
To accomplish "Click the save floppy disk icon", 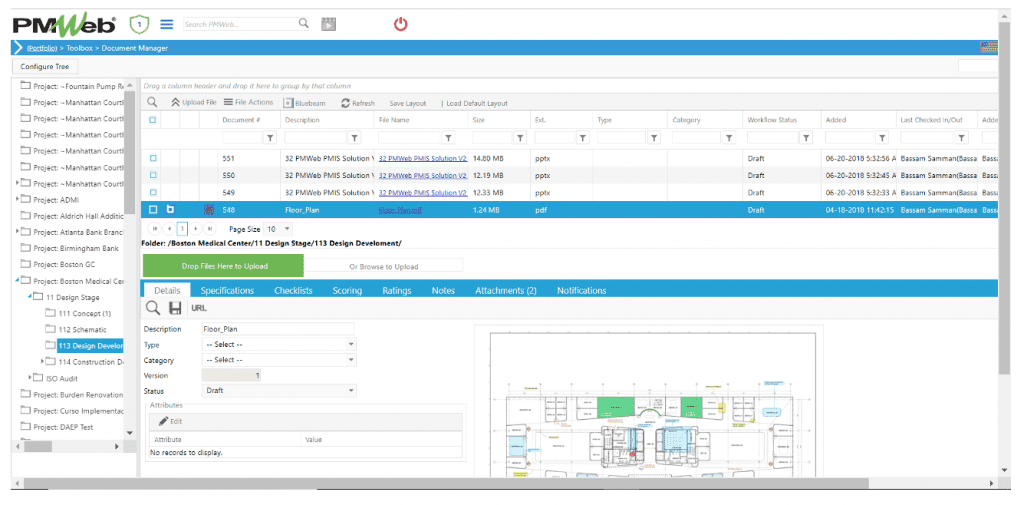I will [x=175, y=308].
